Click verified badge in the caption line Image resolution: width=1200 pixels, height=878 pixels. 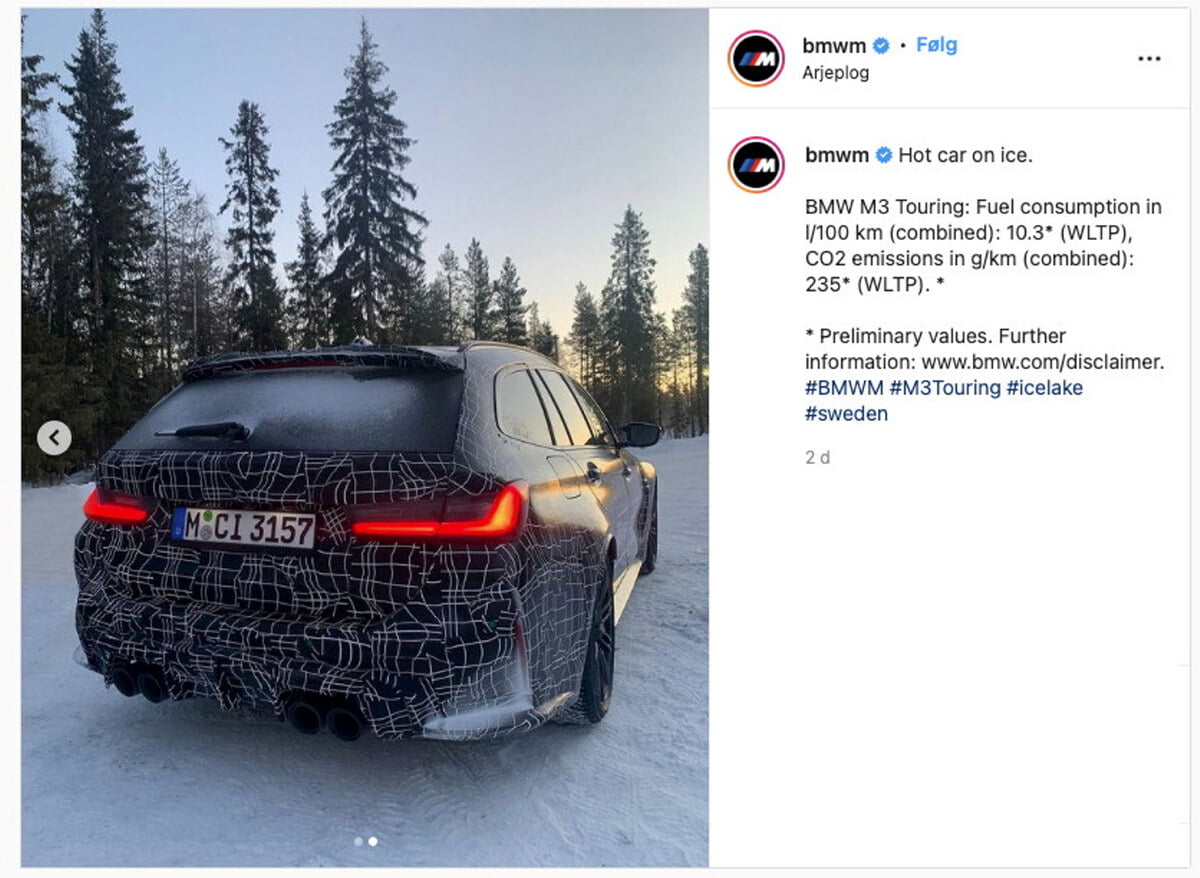(884, 155)
